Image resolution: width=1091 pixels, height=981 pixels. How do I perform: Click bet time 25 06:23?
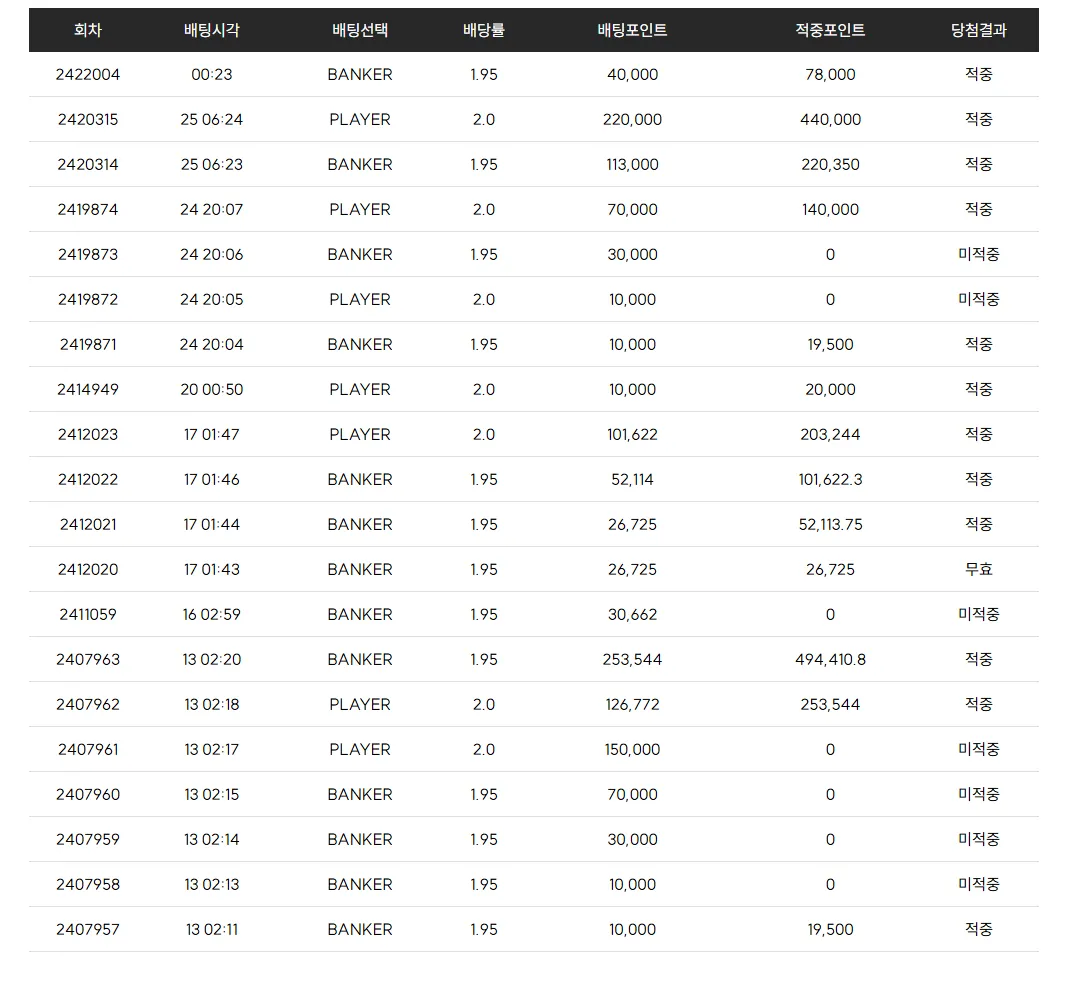[x=212, y=164]
